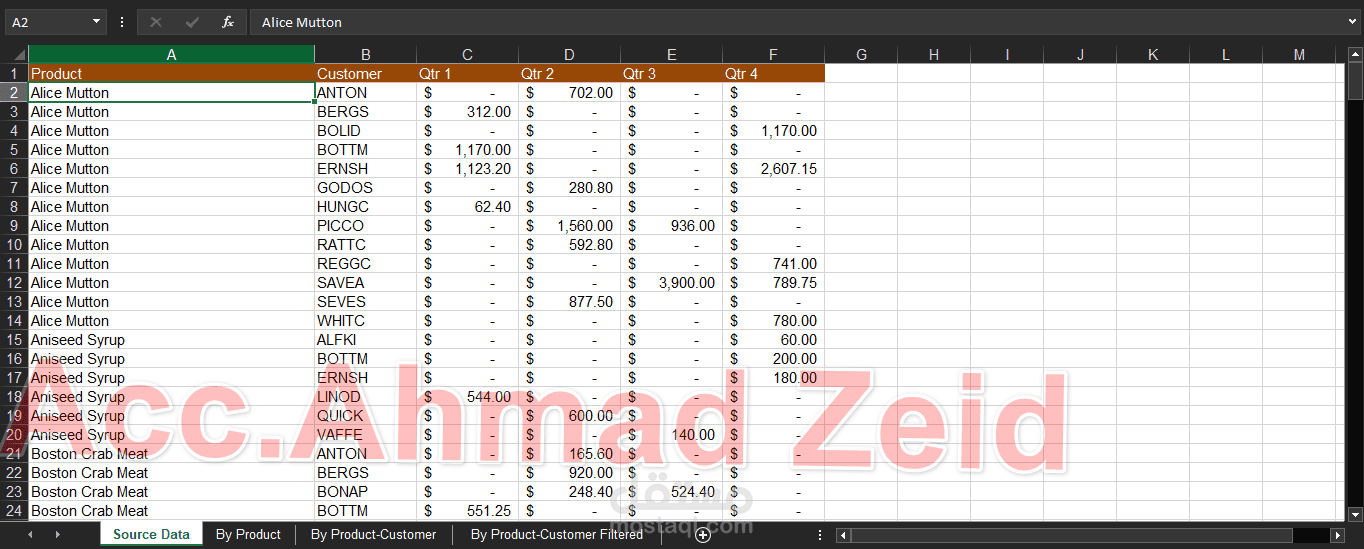Click the vertical scrollbar thumb

(1355, 81)
